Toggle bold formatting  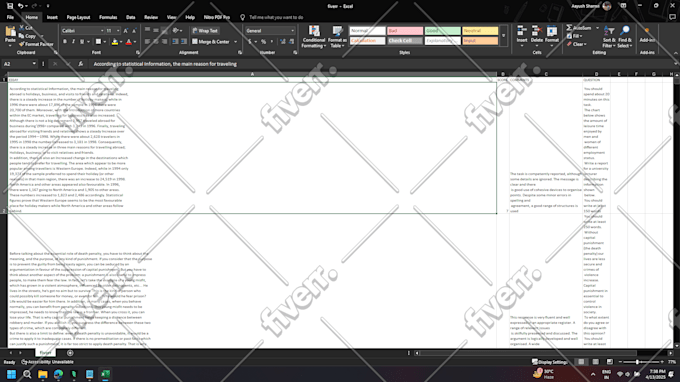pos(65,42)
